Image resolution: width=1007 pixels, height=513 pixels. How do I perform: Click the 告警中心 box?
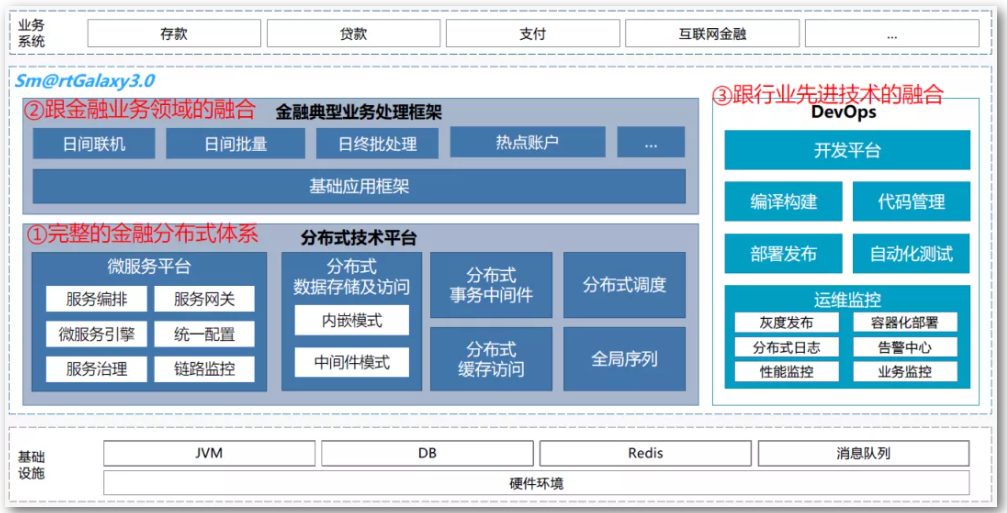click(x=905, y=347)
